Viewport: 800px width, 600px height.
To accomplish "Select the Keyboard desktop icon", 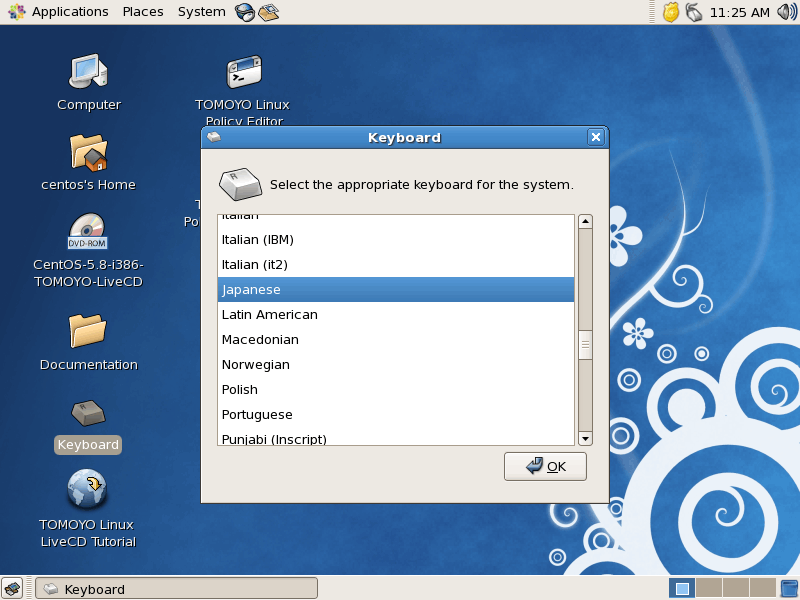I will click(x=88, y=413).
